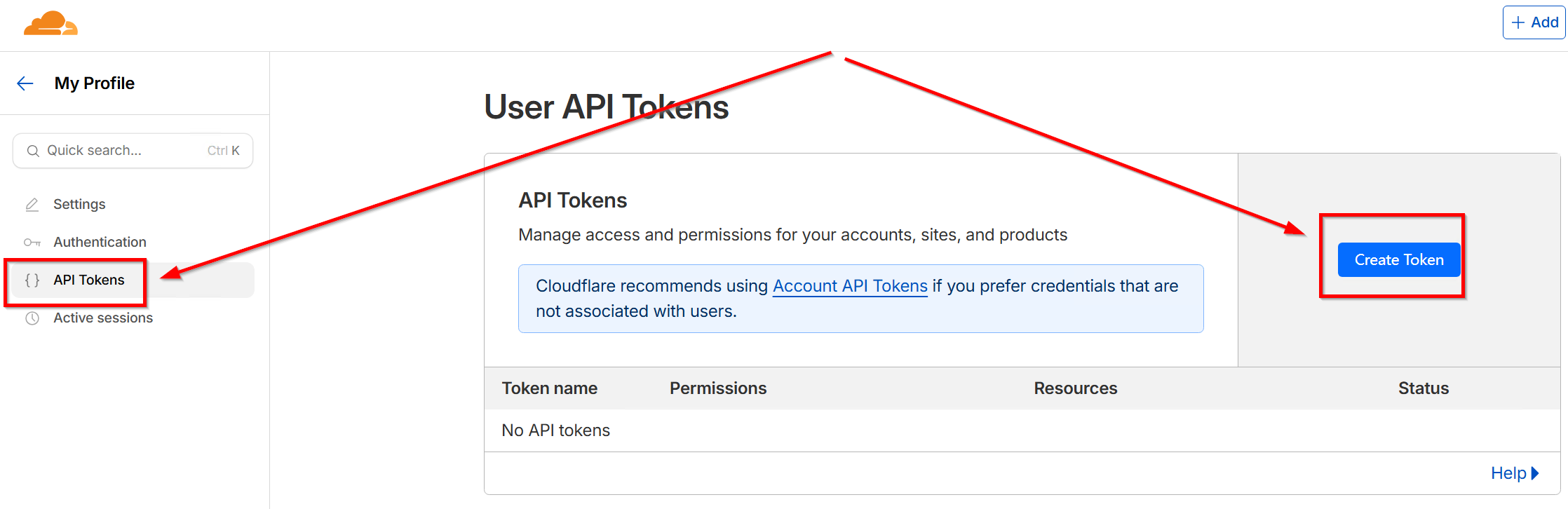Click the API Tokens card heading

pos(573,201)
